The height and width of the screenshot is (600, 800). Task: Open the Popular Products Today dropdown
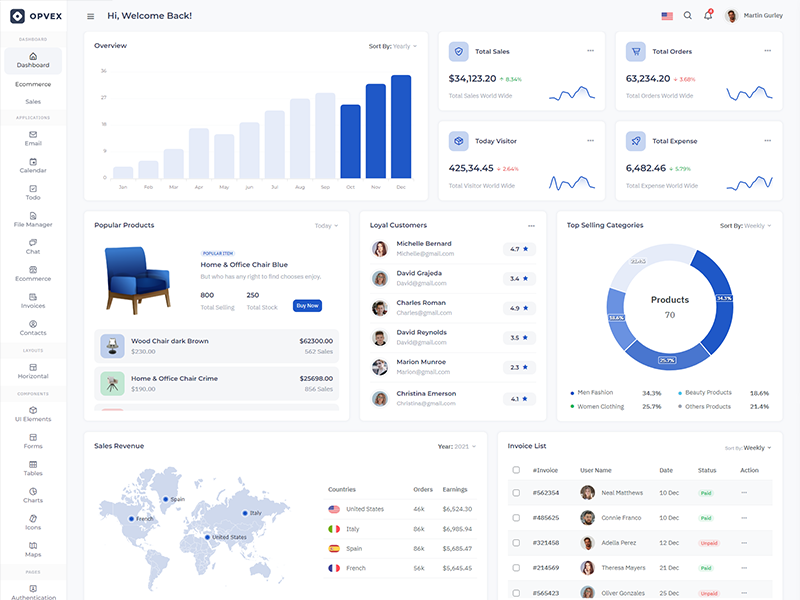[x=326, y=226]
